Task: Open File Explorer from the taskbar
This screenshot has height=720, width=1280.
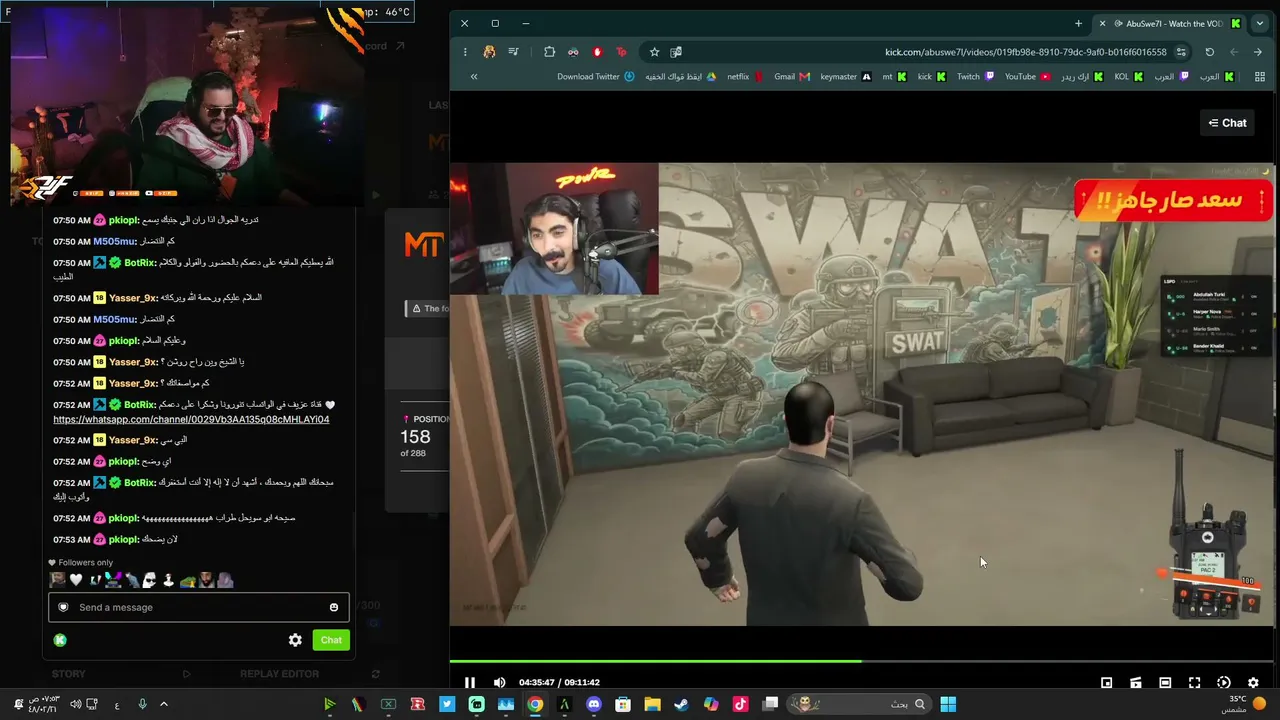Action: point(652,704)
